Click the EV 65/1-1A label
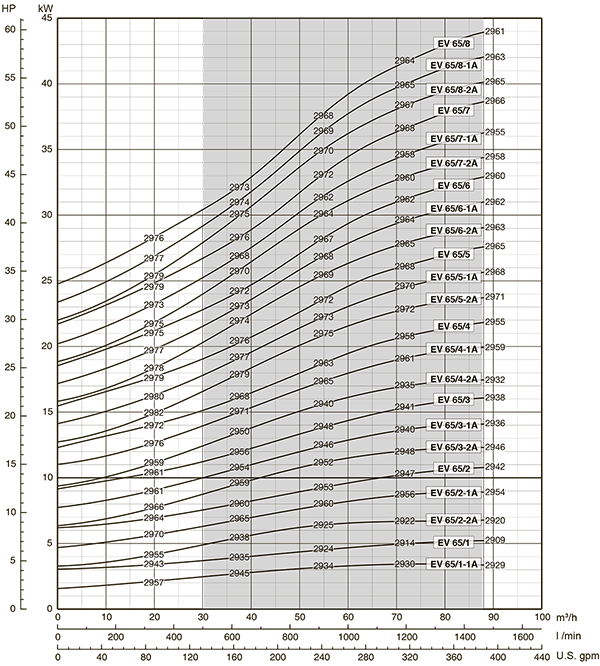The width and height of the screenshot is (600, 666). 454,564
